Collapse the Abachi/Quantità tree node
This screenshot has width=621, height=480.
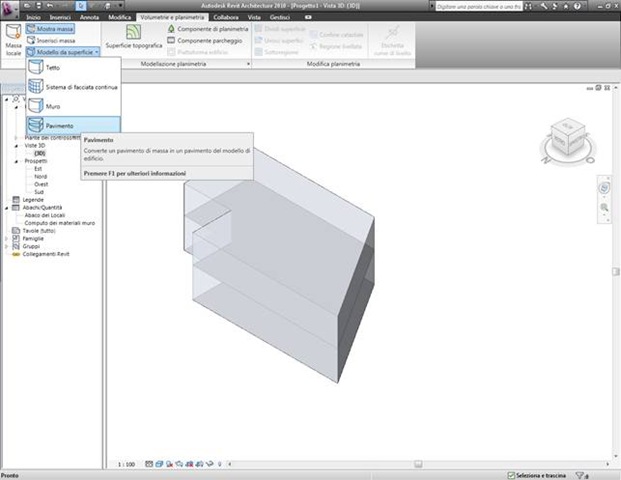click(6, 208)
